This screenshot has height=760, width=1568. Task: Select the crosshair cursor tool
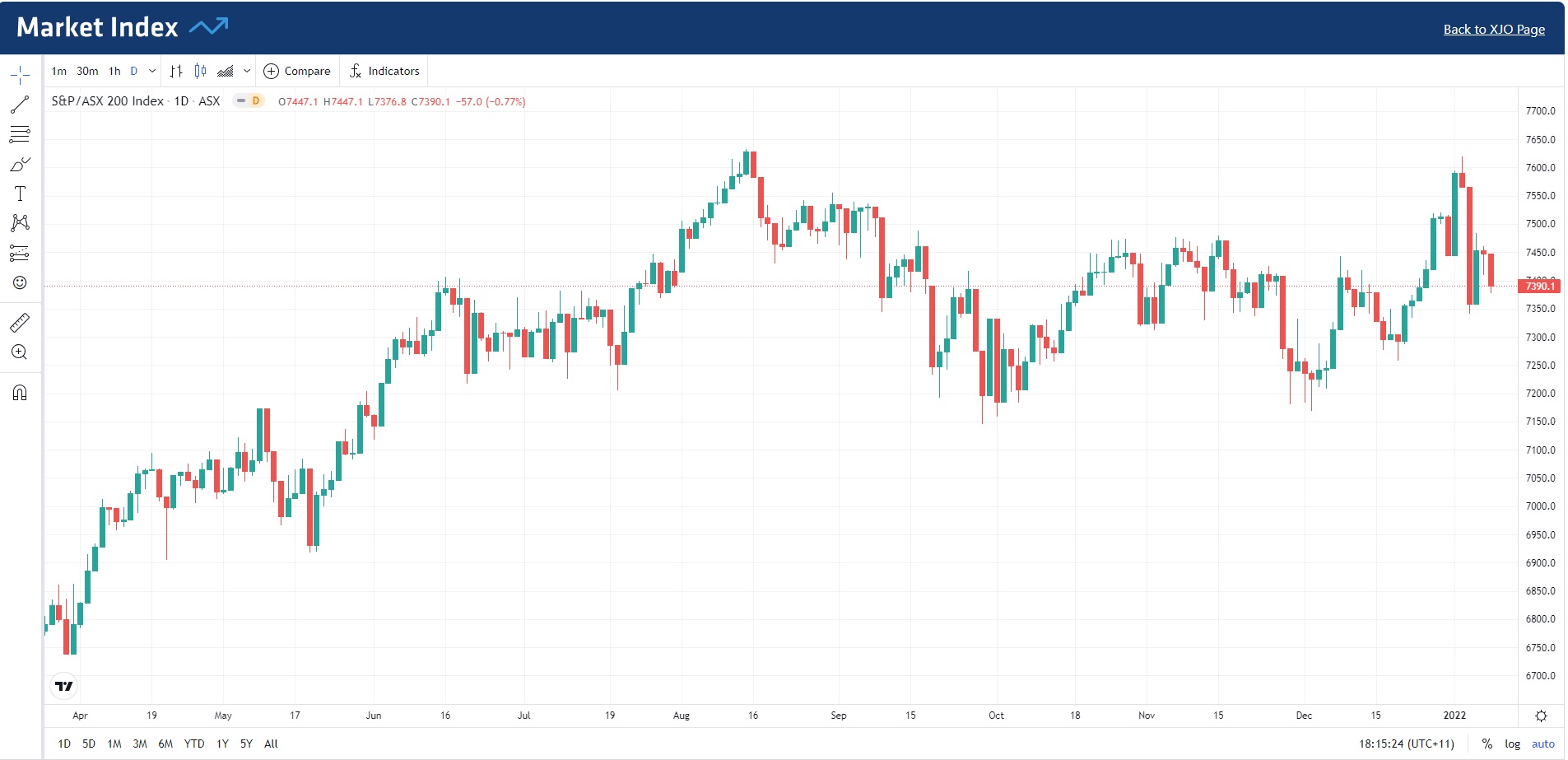coord(20,76)
